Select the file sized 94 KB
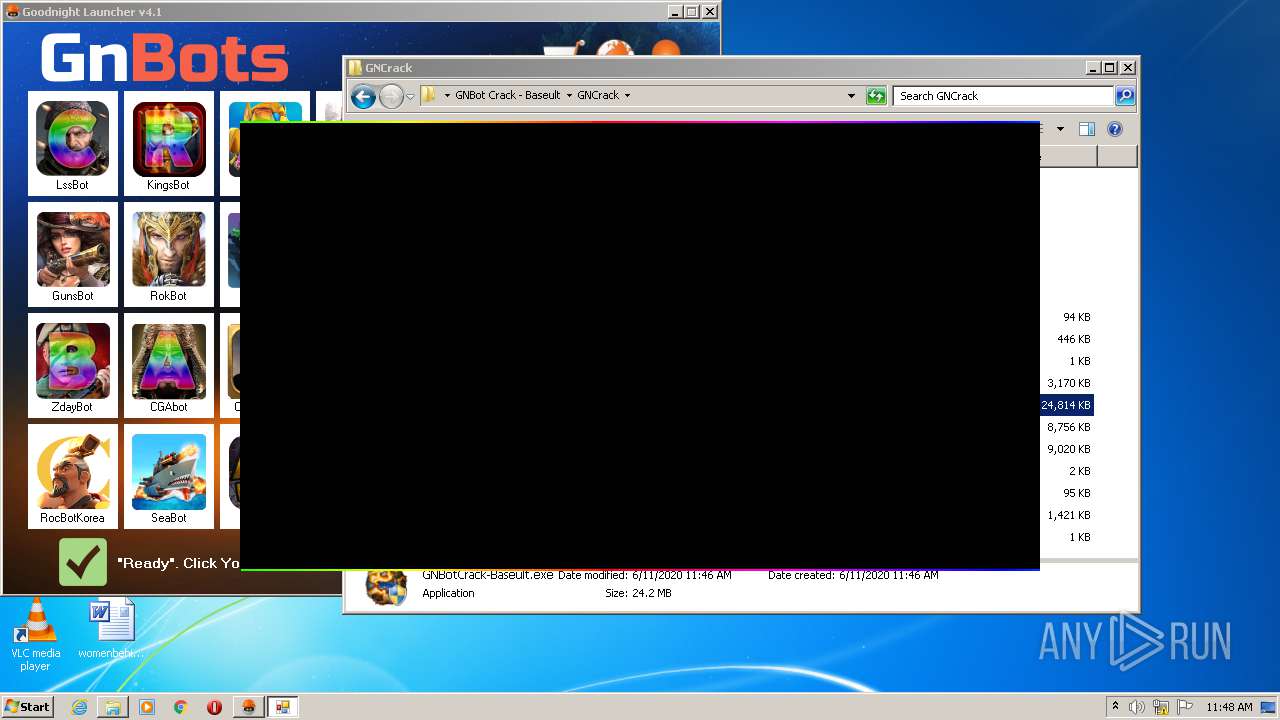This screenshot has width=1280, height=720. click(1076, 317)
